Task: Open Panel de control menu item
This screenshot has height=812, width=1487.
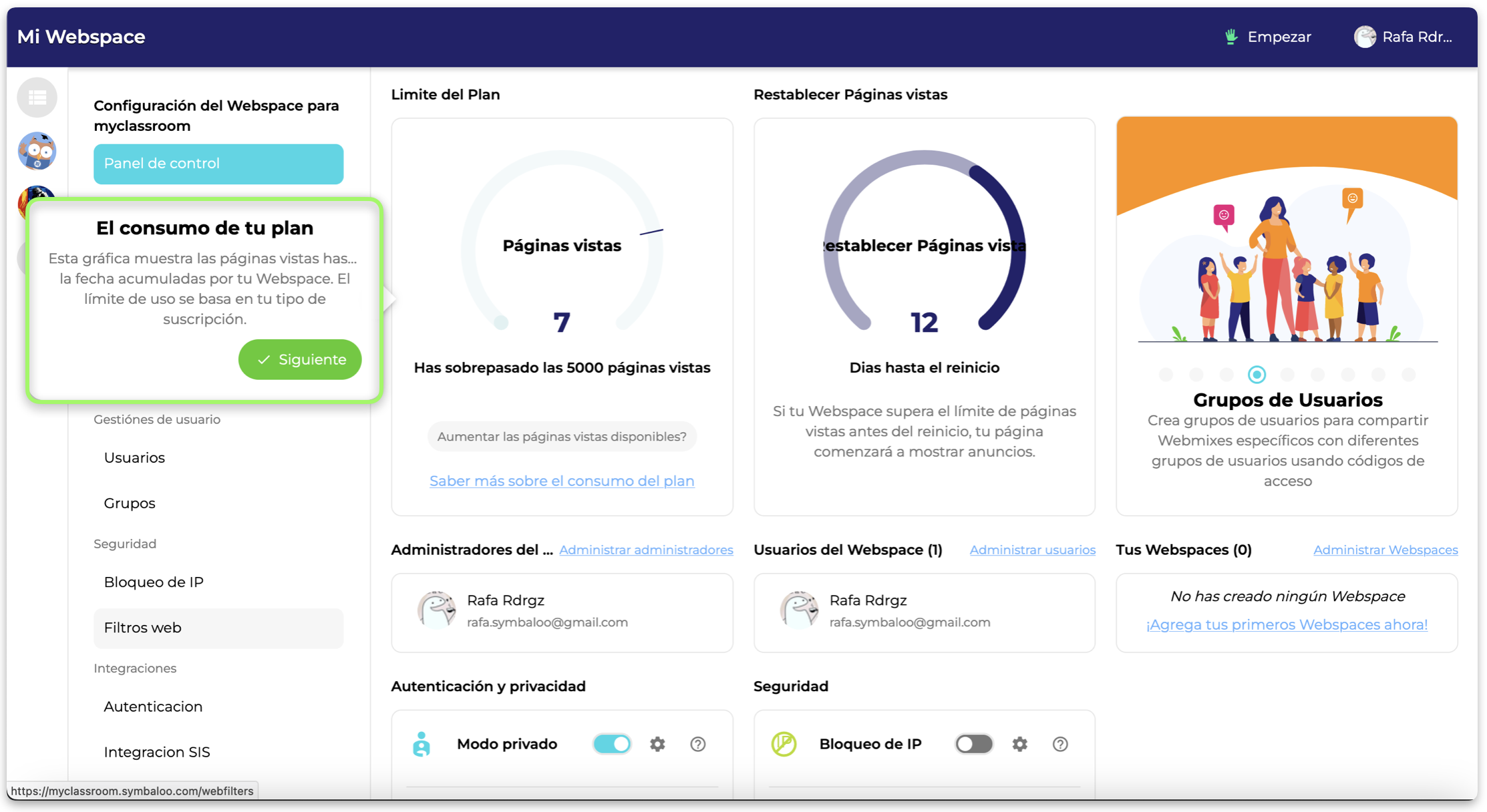Action: click(x=218, y=164)
